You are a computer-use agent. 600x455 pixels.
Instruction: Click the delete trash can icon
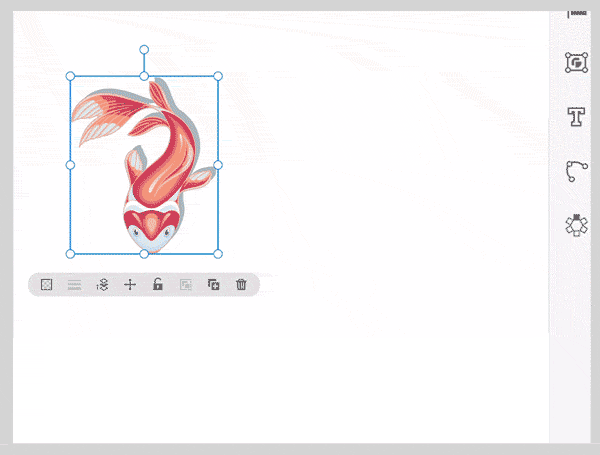tap(241, 285)
